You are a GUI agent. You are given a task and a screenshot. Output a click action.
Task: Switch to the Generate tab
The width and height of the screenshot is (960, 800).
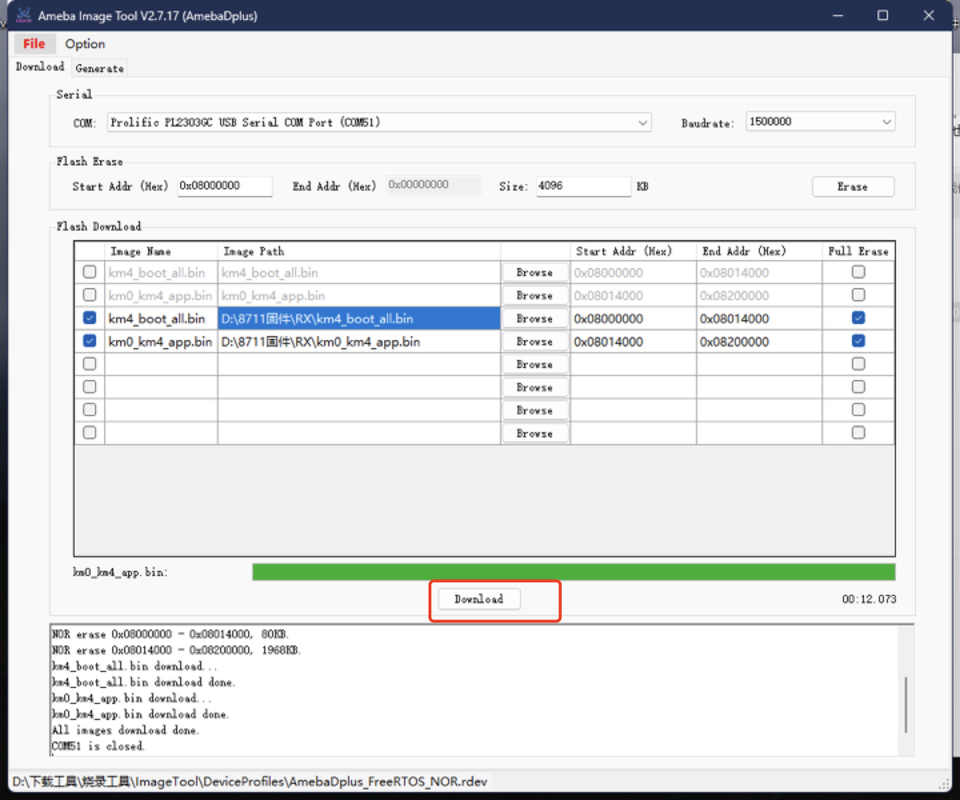(100, 68)
